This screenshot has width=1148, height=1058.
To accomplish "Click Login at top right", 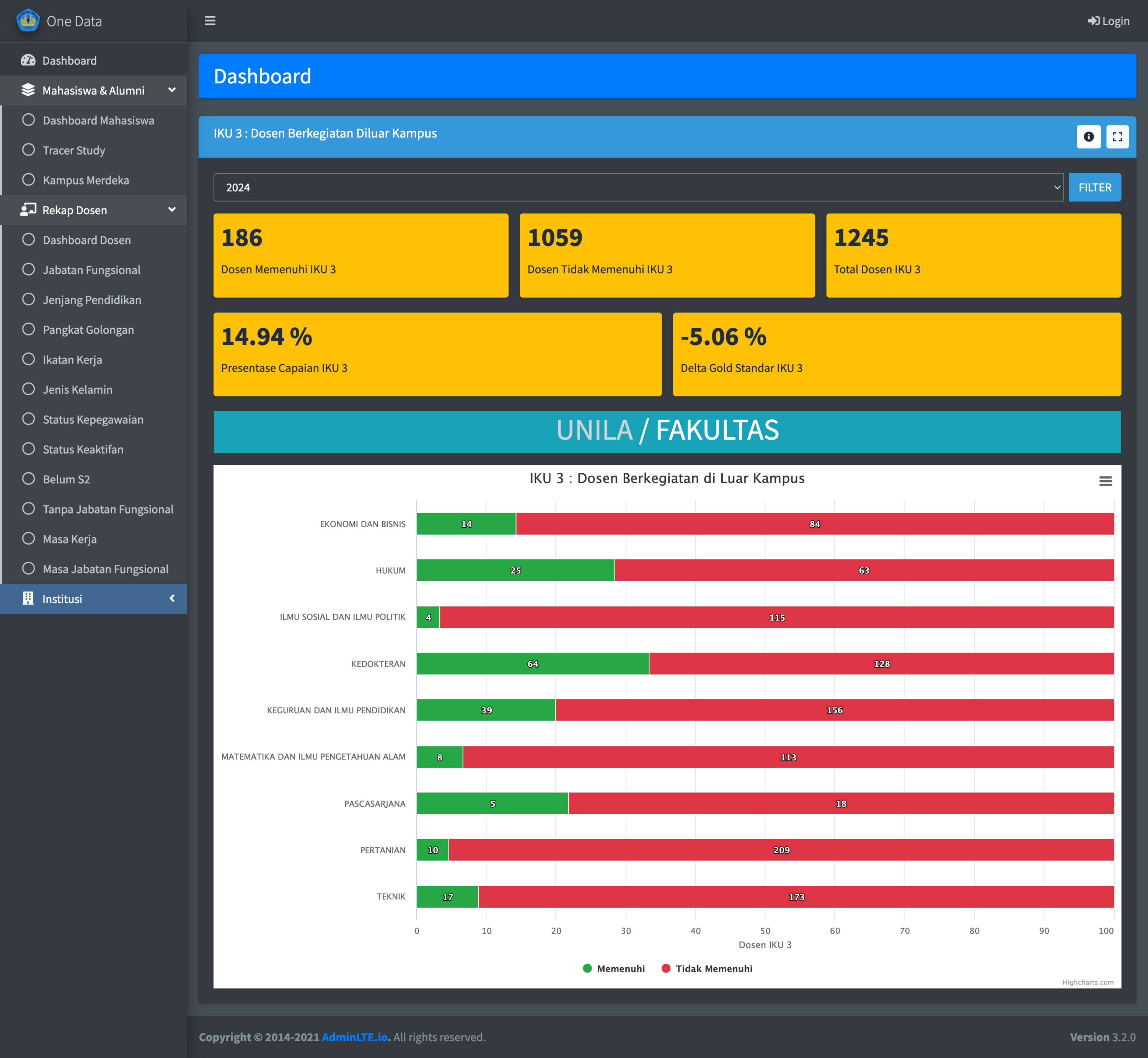I will click(x=1109, y=21).
